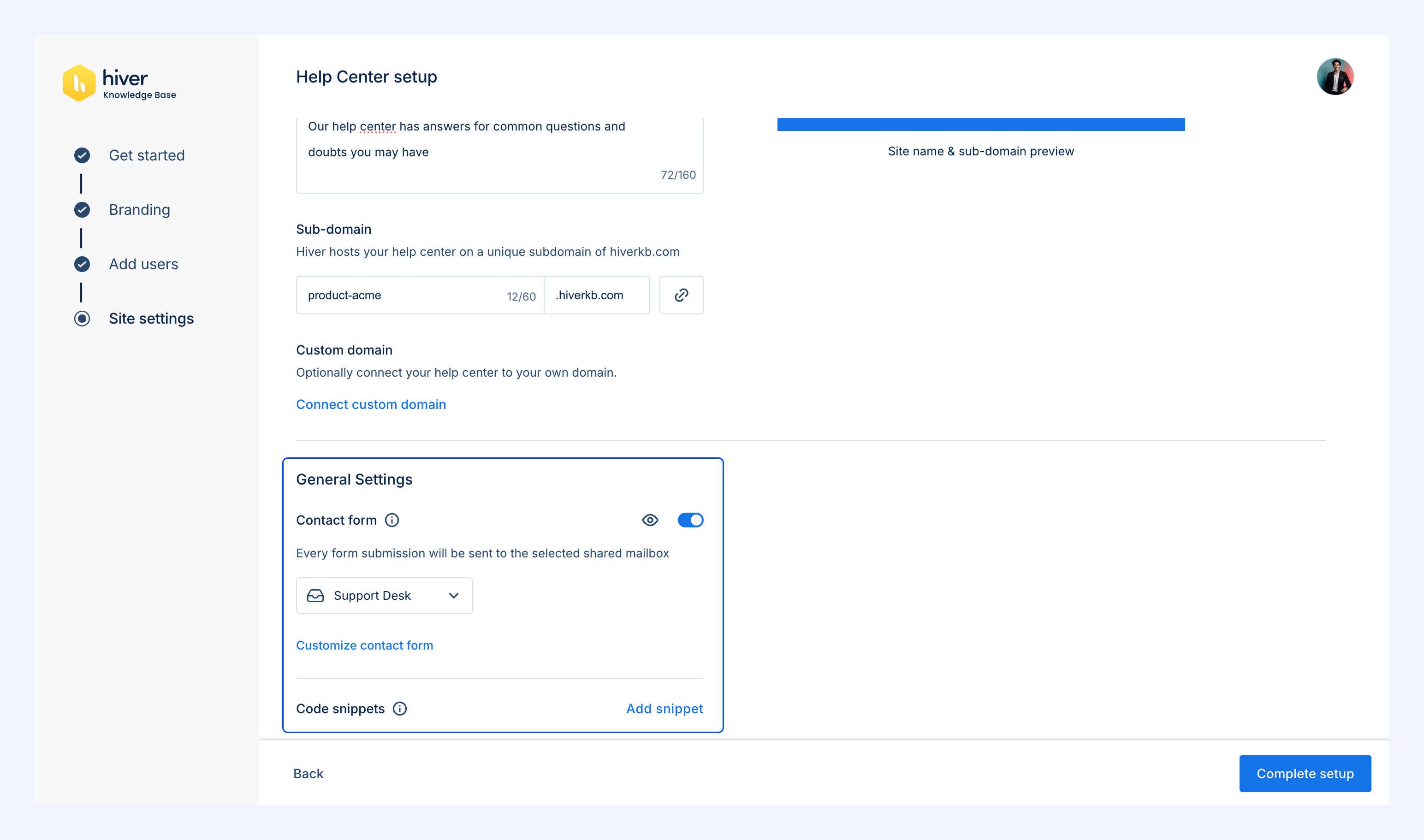Image resolution: width=1424 pixels, height=840 pixels.
Task: Click the Sub-domain section label
Action: click(333, 229)
